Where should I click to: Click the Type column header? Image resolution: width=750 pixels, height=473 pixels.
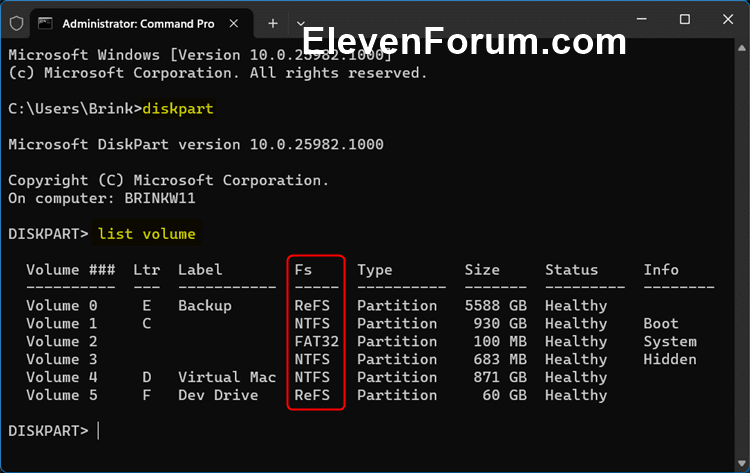coord(375,270)
